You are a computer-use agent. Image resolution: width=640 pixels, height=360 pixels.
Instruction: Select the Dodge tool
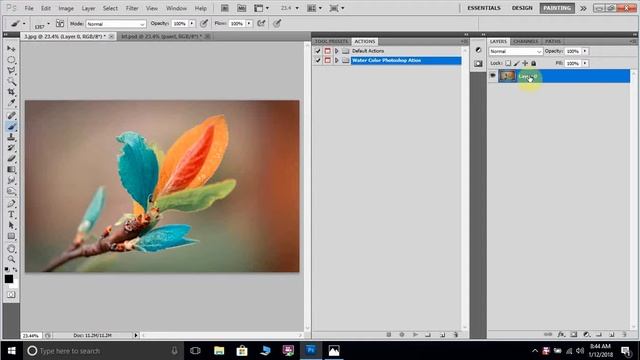[11, 191]
